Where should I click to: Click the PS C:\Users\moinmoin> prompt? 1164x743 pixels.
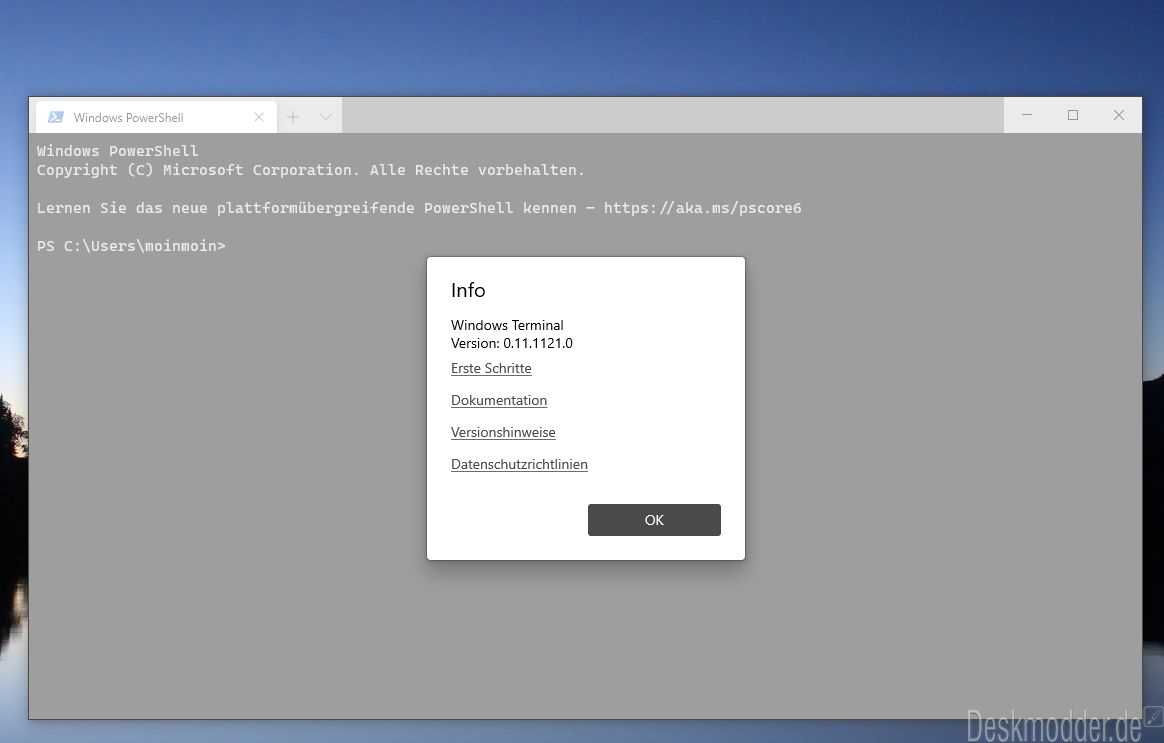pos(131,246)
